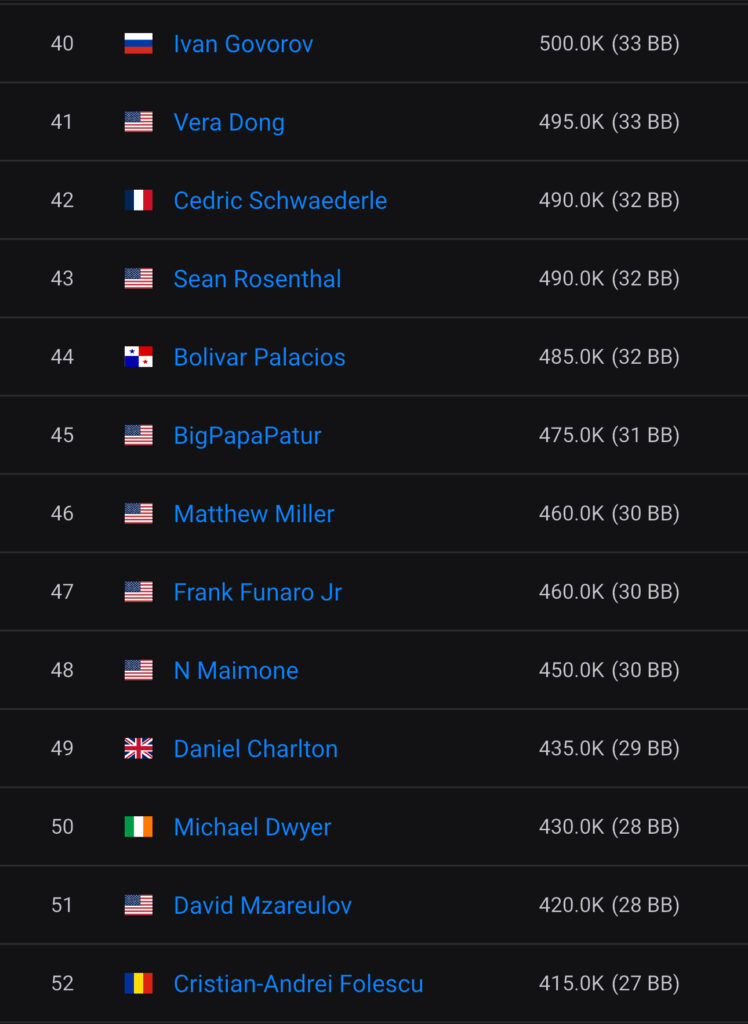Image resolution: width=748 pixels, height=1024 pixels.
Task: Click the US flag beside BigPapaPatur
Action: pos(138,435)
